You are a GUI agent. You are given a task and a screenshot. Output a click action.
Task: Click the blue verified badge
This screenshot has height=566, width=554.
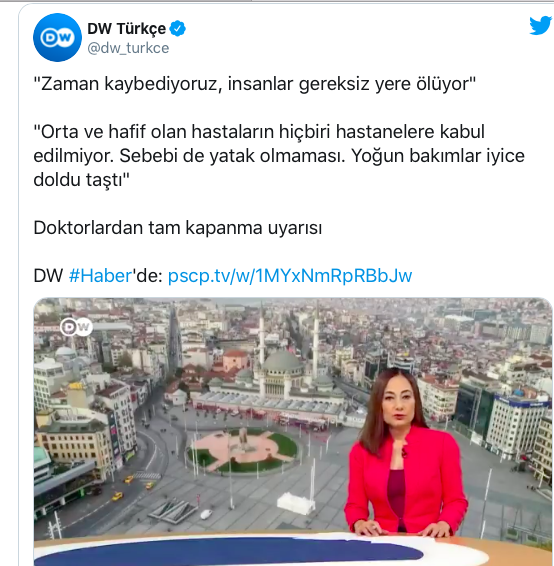pos(178,29)
